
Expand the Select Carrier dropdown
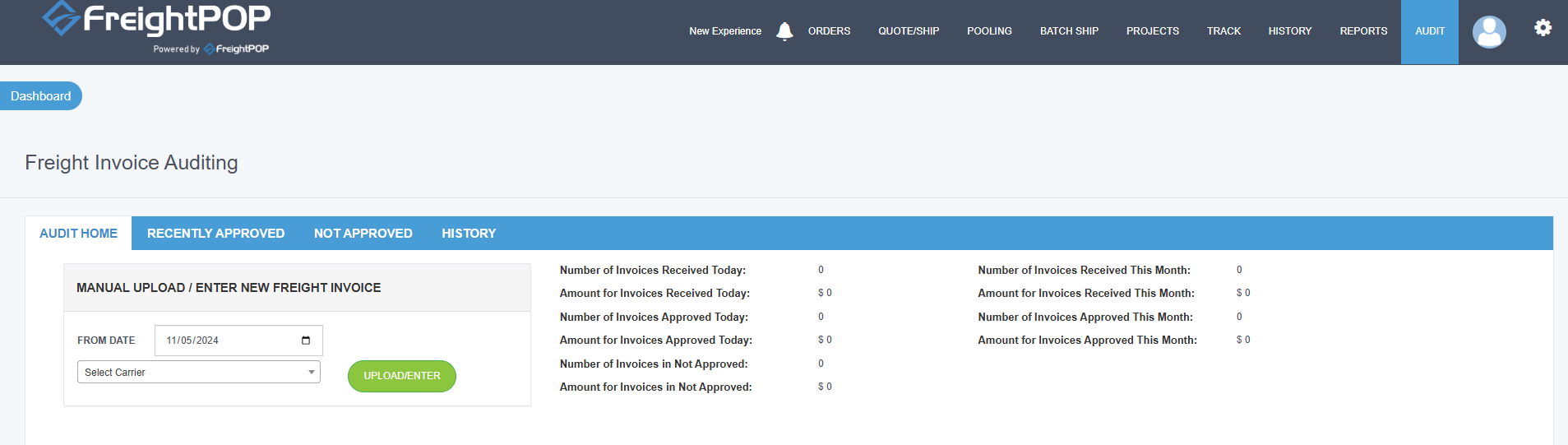click(199, 373)
